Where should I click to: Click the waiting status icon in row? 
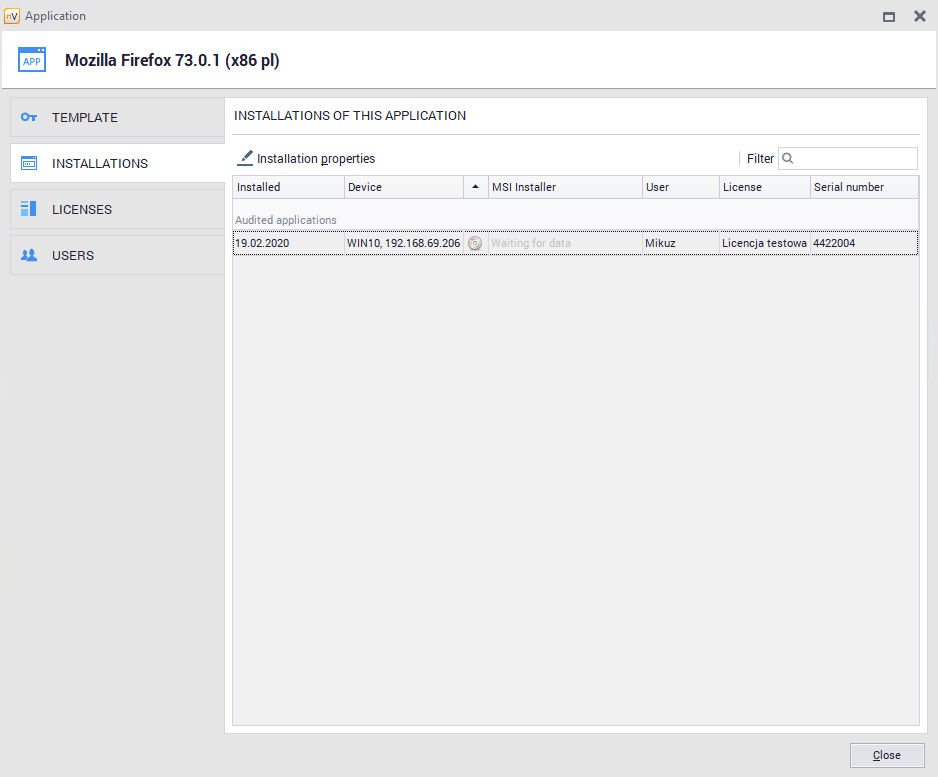(x=475, y=243)
